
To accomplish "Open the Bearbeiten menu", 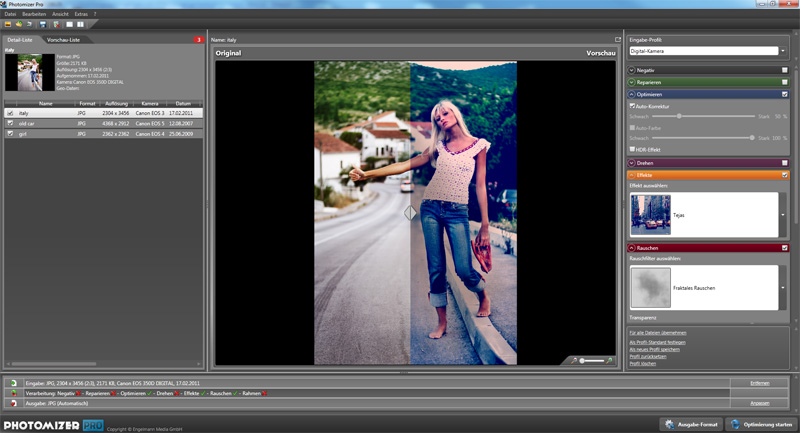I will point(34,14).
